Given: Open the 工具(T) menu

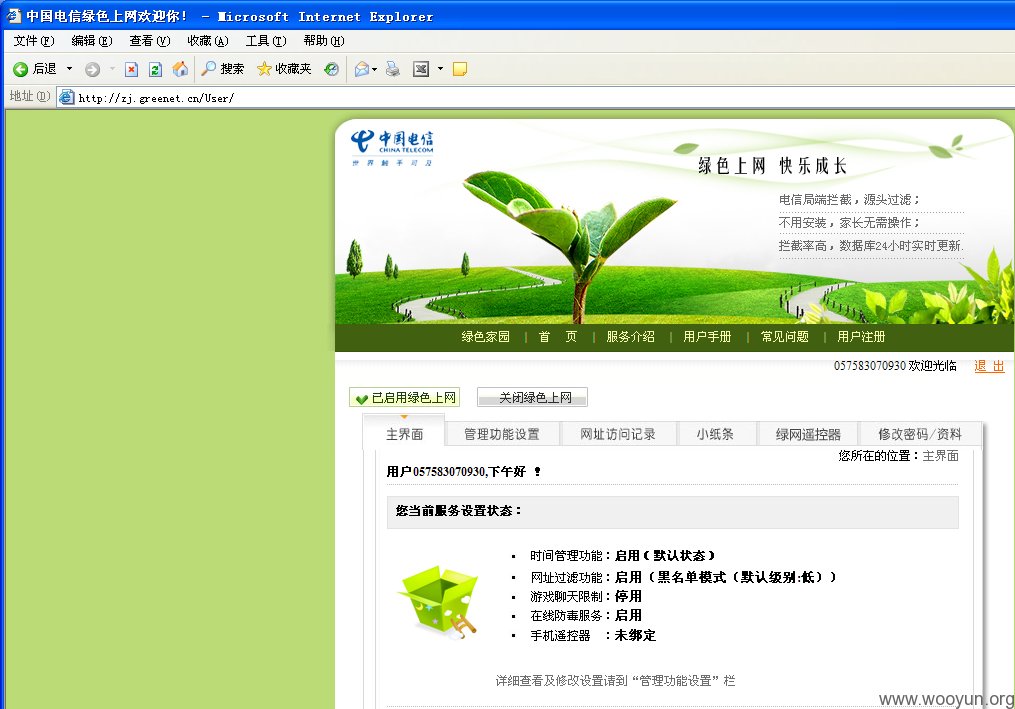Looking at the screenshot, I should (x=266, y=41).
